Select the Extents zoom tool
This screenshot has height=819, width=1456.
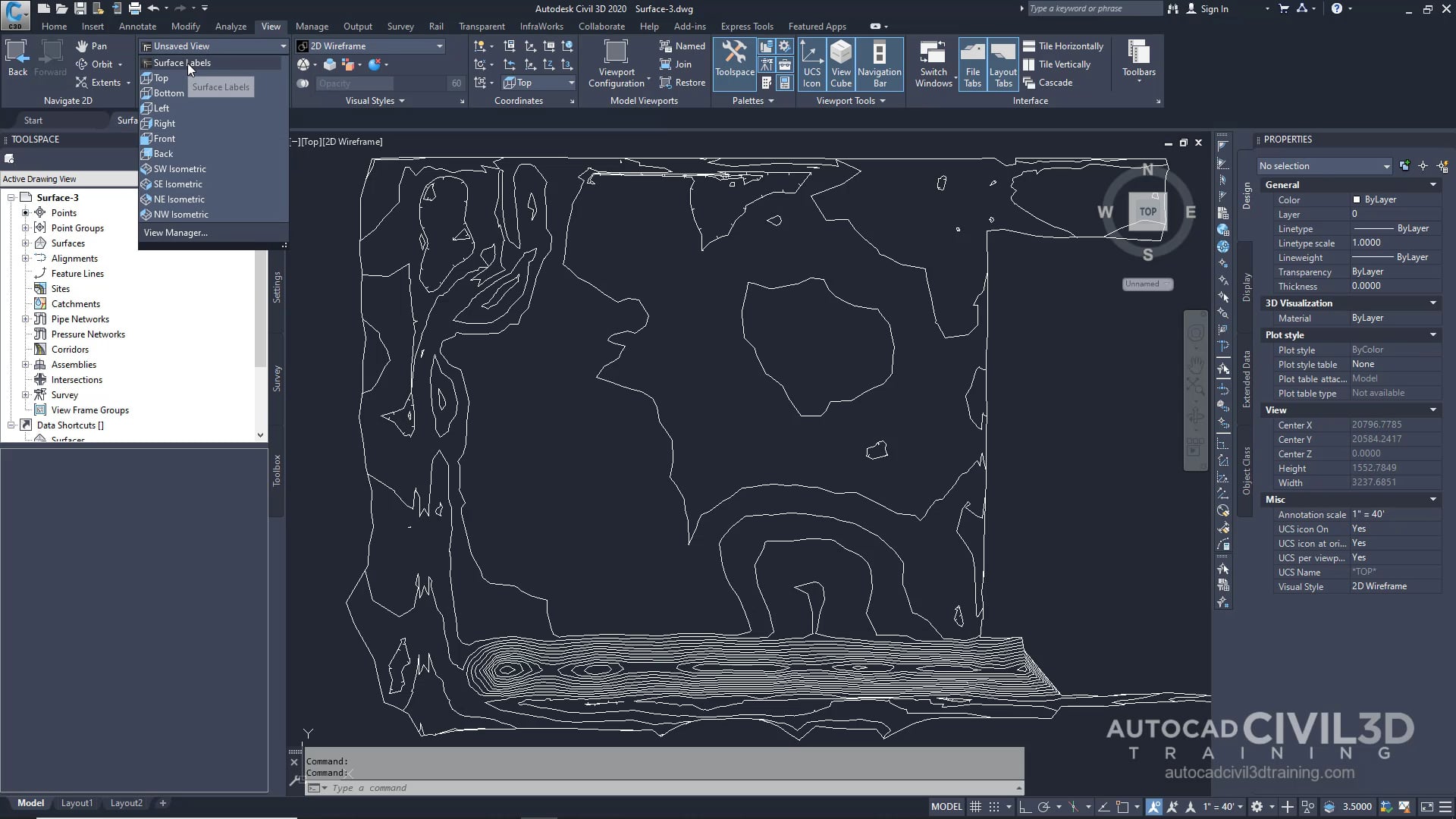coord(105,83)
